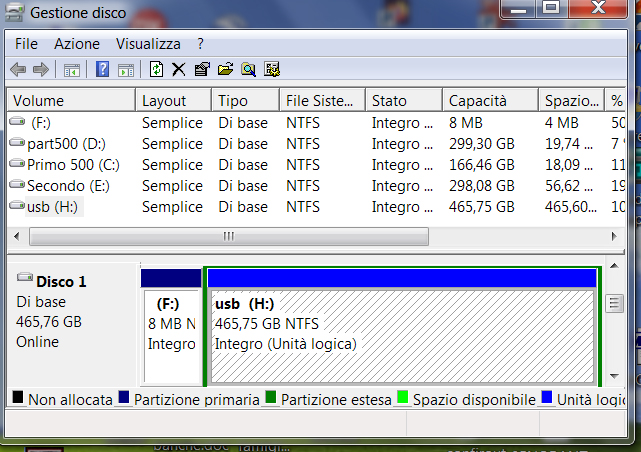The height and width of the screenshot is (452, 641).
Task: Click the drive icon of volume (F:)
Action: tap(17, 121)
